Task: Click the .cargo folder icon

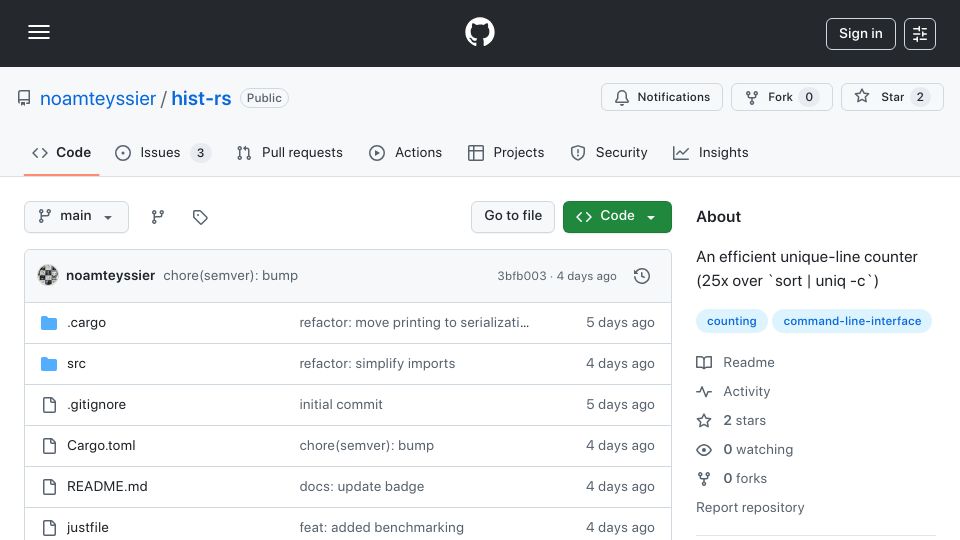Action: click(49, 323)
